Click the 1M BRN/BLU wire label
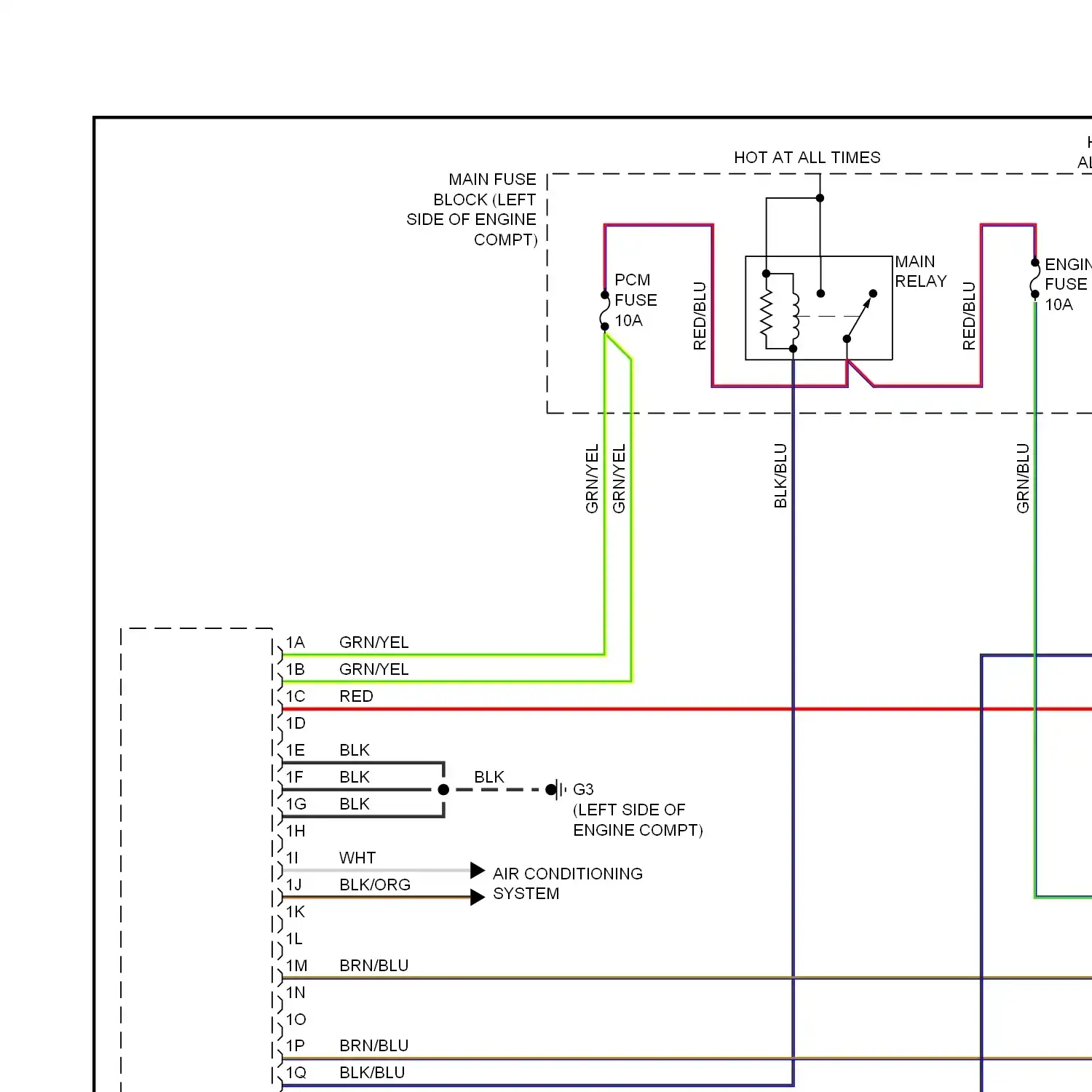The height and width of the screenshot is (1092, 1092). [x=373, y=965]
